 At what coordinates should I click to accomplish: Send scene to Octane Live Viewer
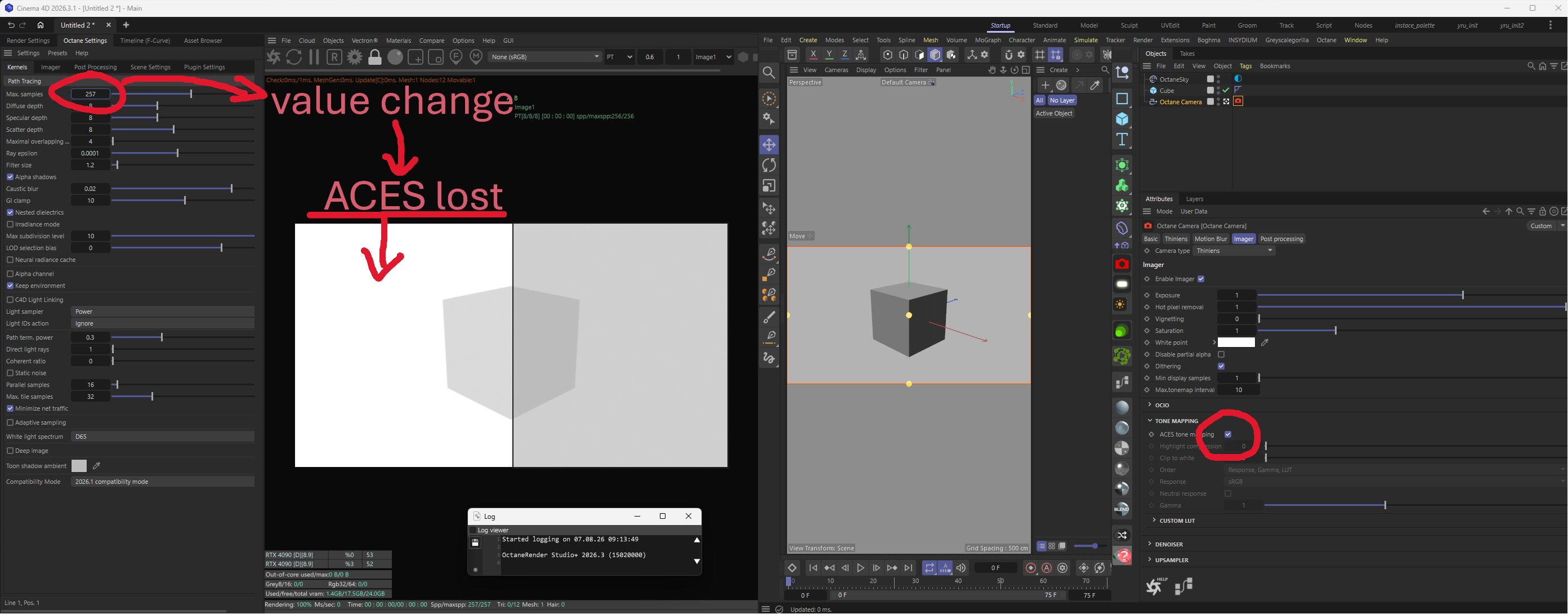pos(274,57)
